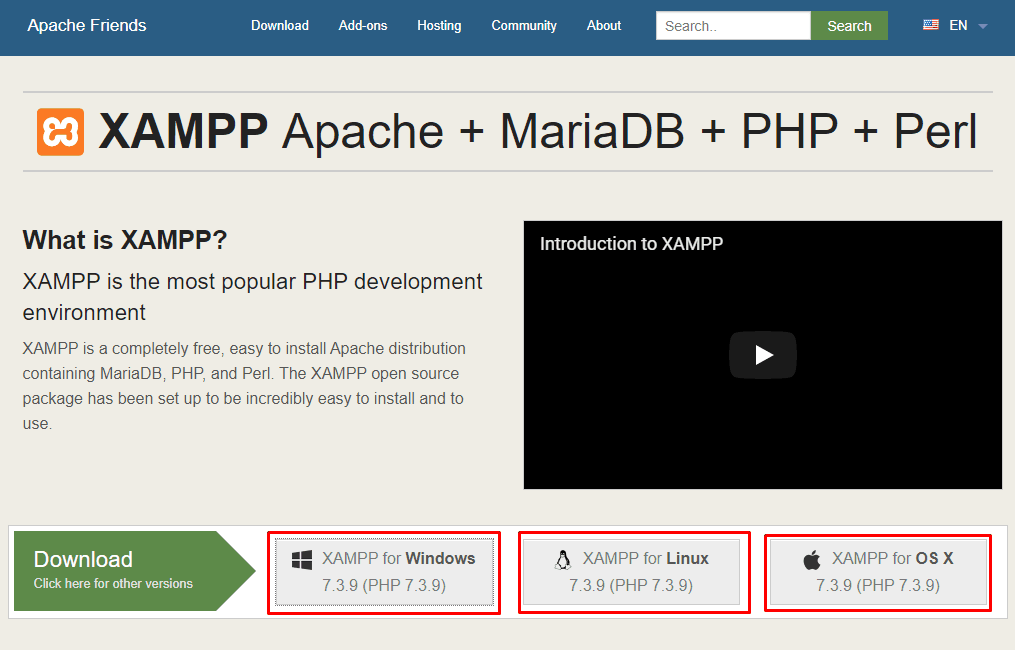Click the 'most popular PHP development environment' text

coord(252,297)
